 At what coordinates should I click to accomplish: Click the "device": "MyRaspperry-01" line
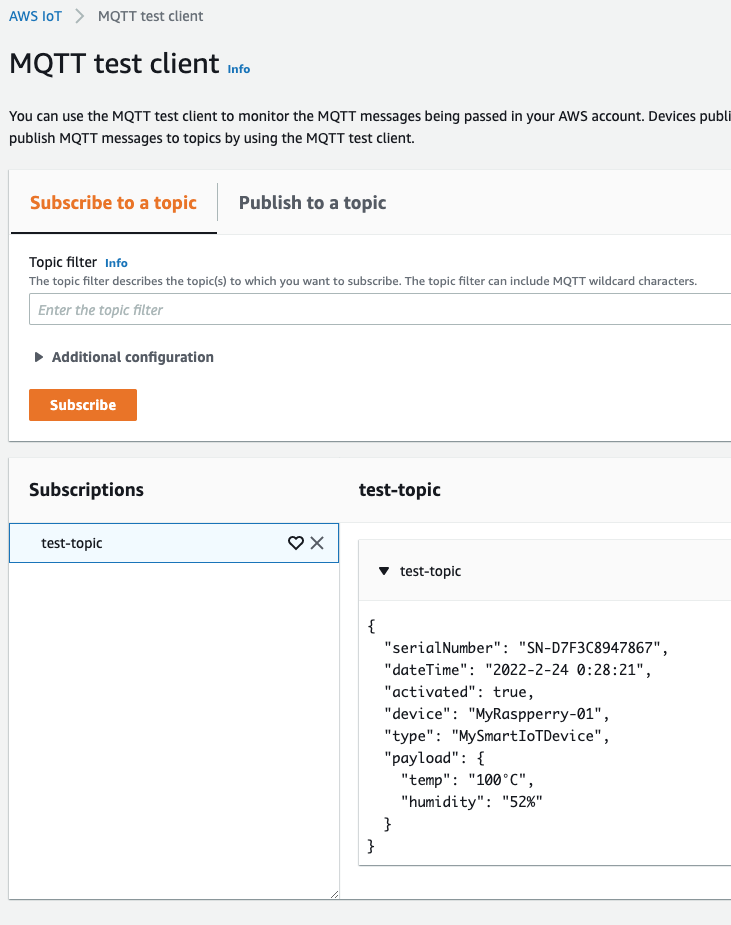[x=496, y=714]
